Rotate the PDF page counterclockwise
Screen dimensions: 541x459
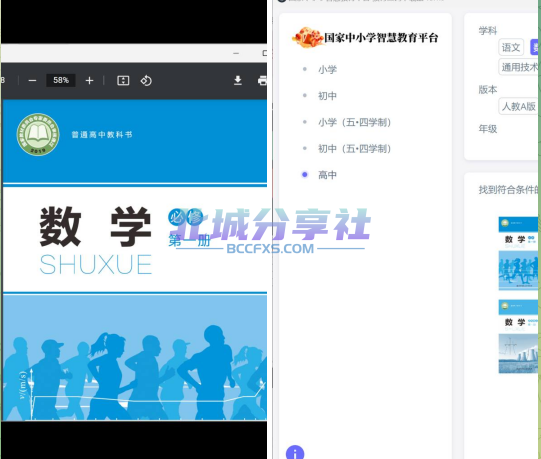[x=146, y=81]
